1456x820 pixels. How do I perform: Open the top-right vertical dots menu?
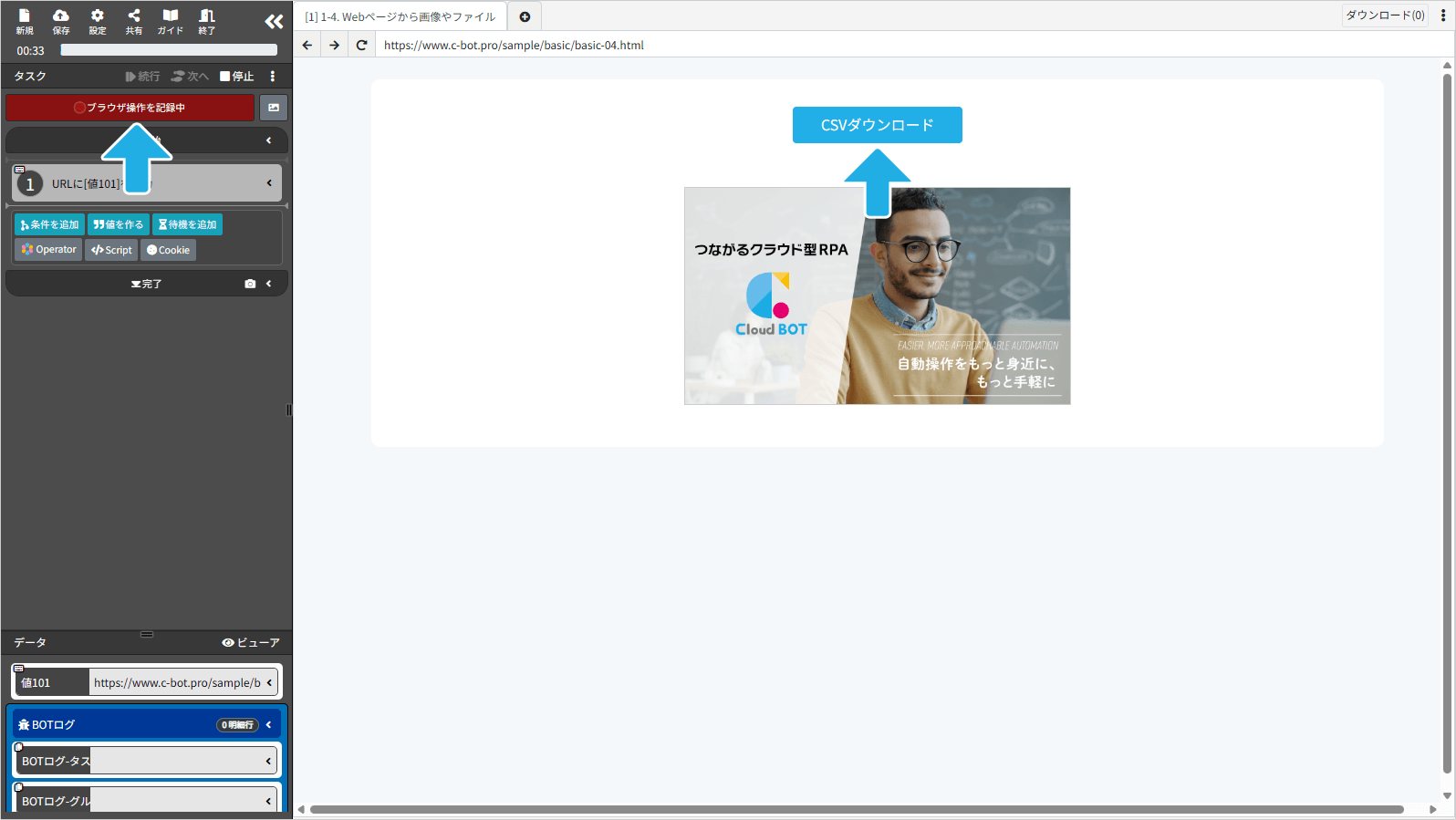tap(1443, 16)
